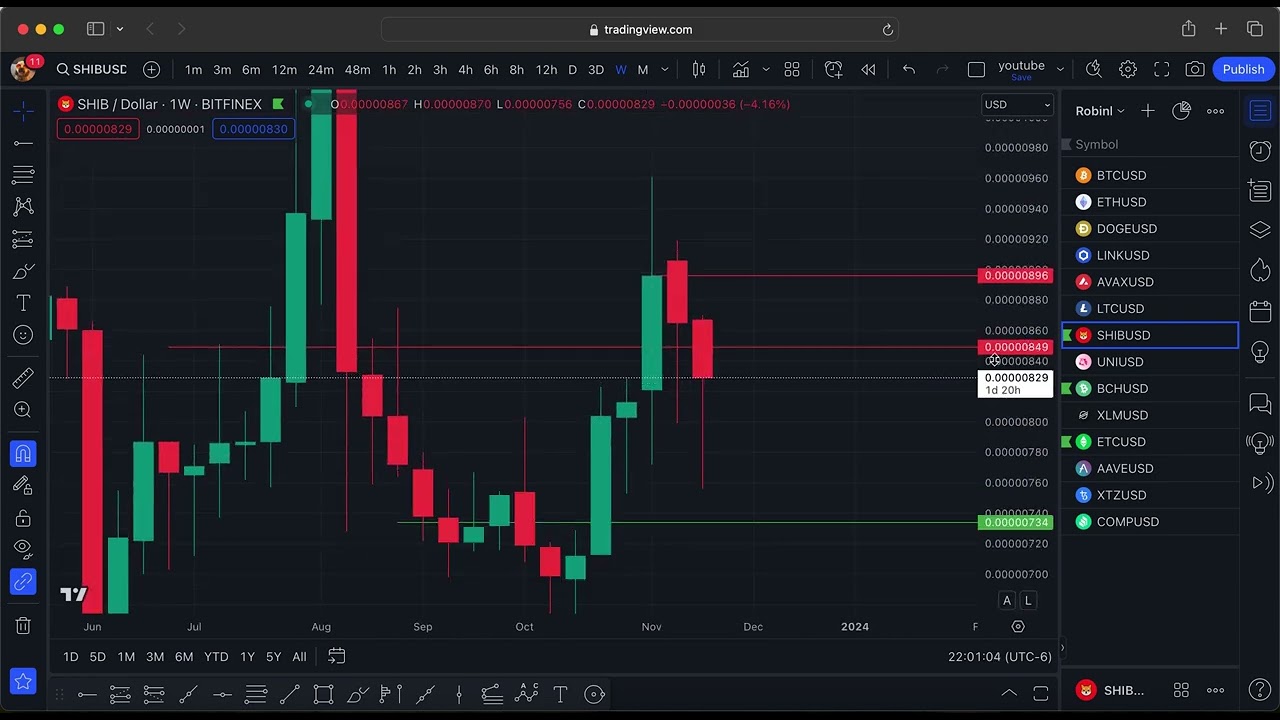Create an alert from toolbar

pyautogui.click(x=833, y=69)
